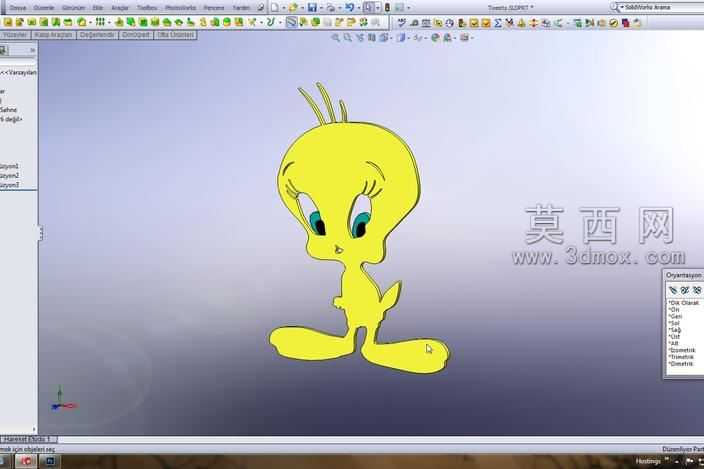Select *Üst view in orientation list
Viewport: 704px width, 469px height.
click(x=674, y=337)
